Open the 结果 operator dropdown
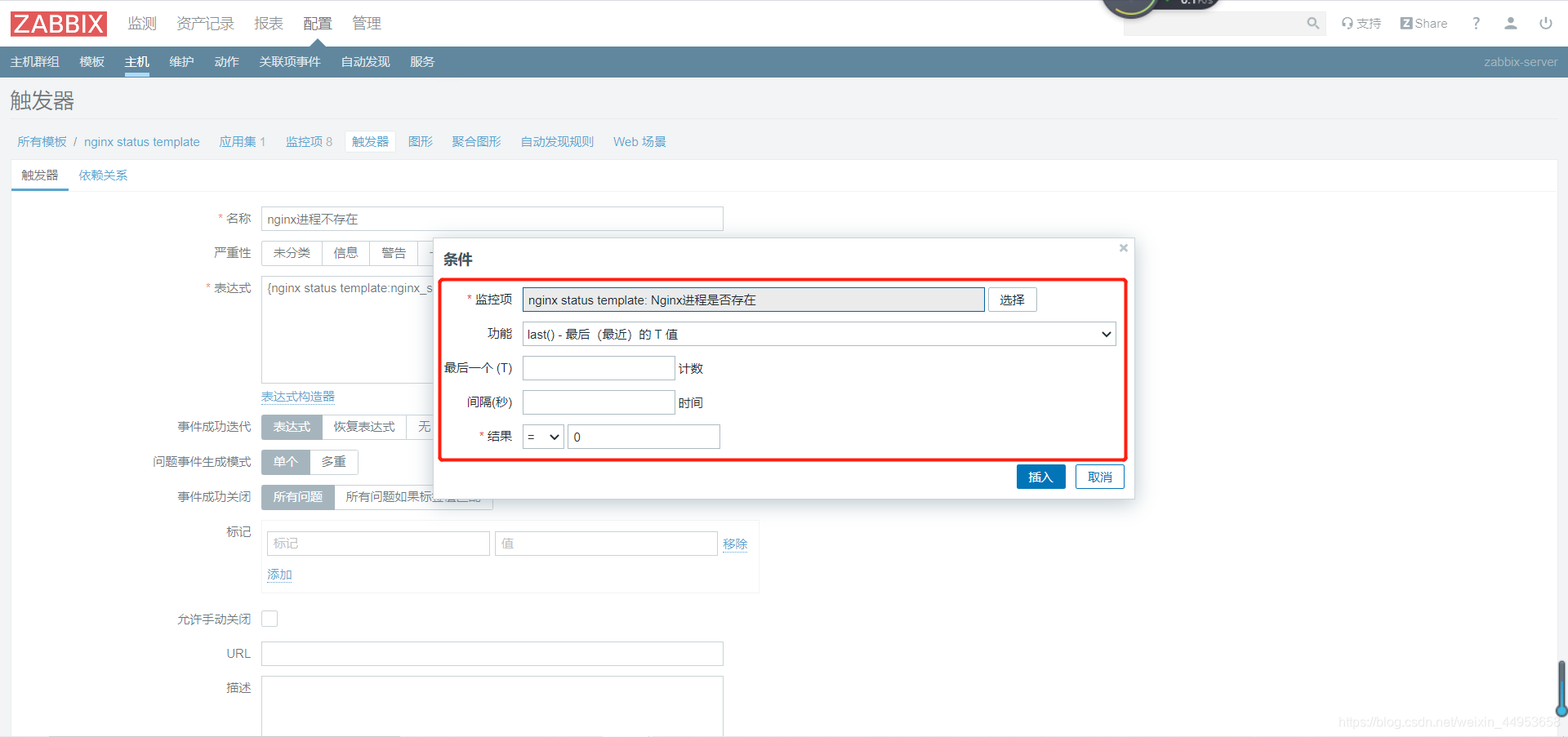The height and width of the screenshot is (737, 1568). pyautogui.click(x=543, y=437)
